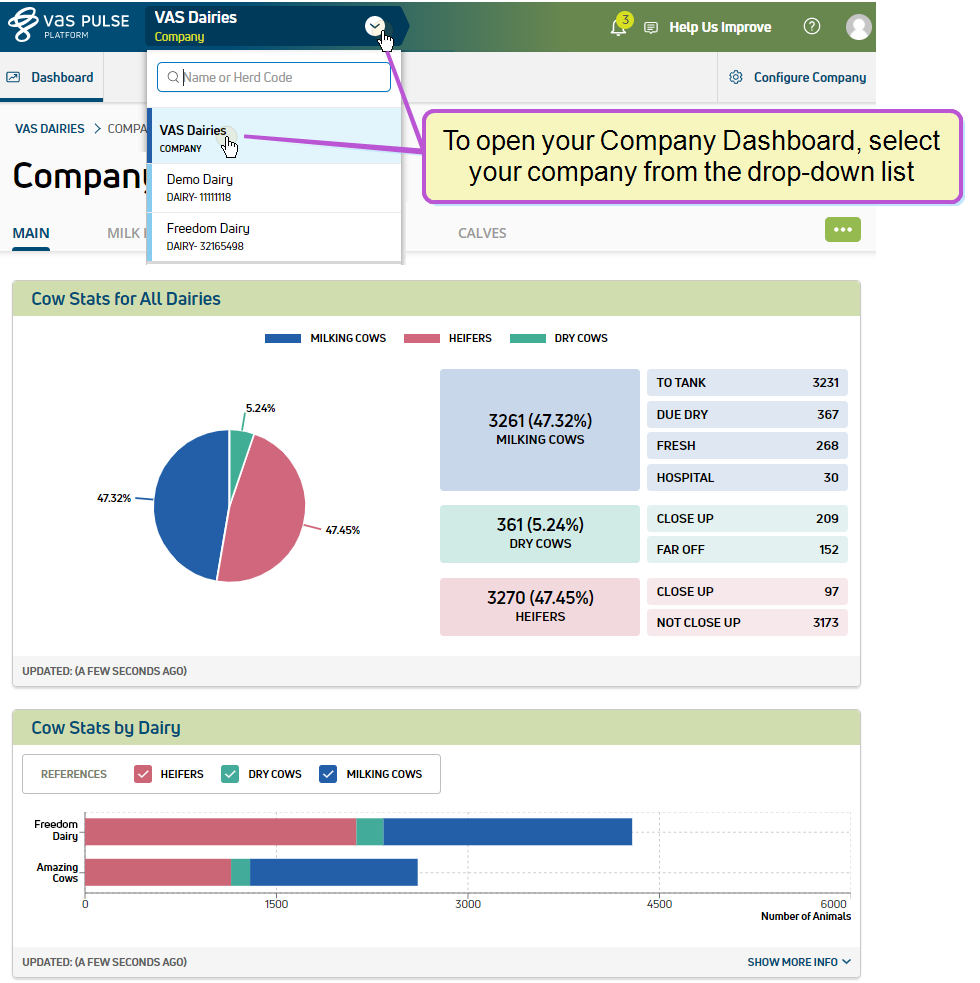Click the FRESH 268 row
The image size is (980, 983).
pyautogui.click(x=747, y=446)
